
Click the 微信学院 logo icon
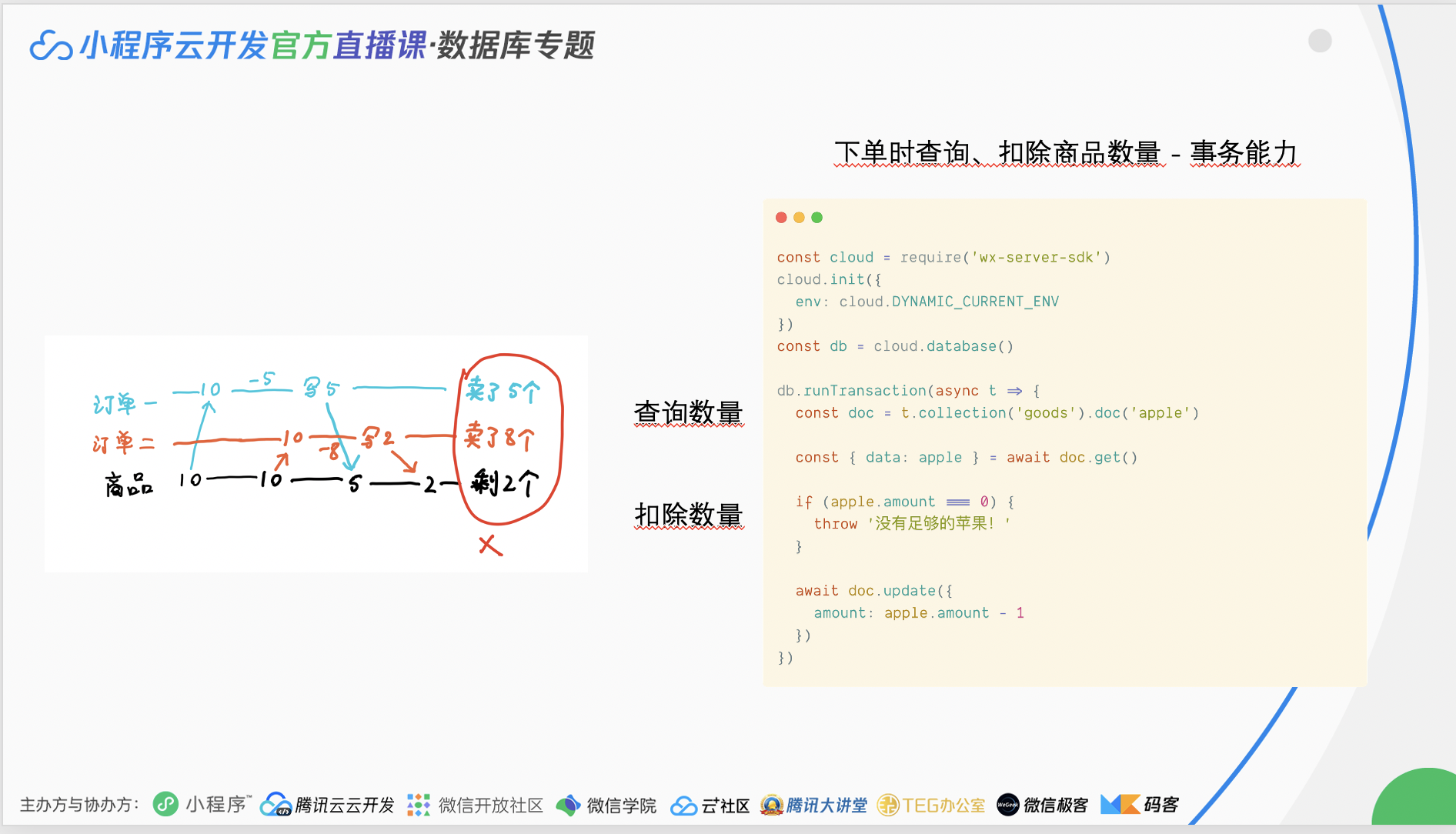coord(568,805)
